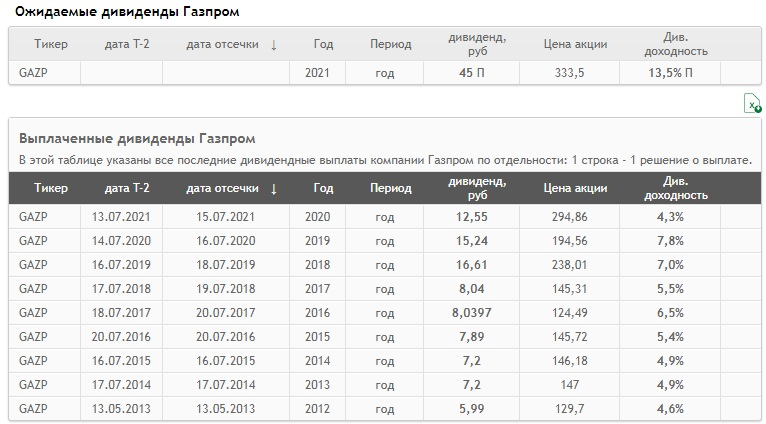
Task: Select the share price 146,18
Action: pos(570,360)
